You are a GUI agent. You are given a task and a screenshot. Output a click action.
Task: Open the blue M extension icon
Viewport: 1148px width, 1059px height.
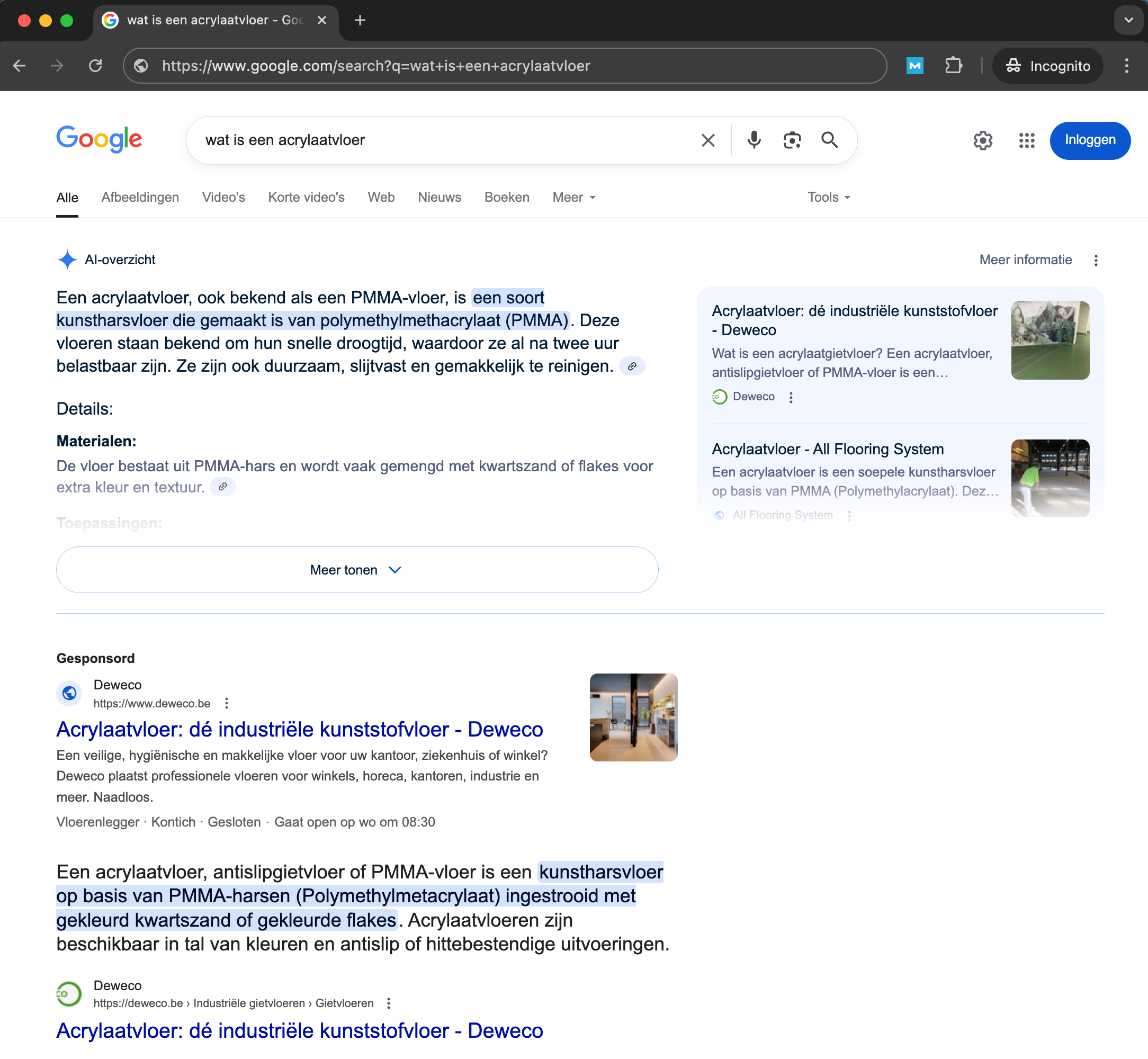pyautogui.click(x=914, y=66)
